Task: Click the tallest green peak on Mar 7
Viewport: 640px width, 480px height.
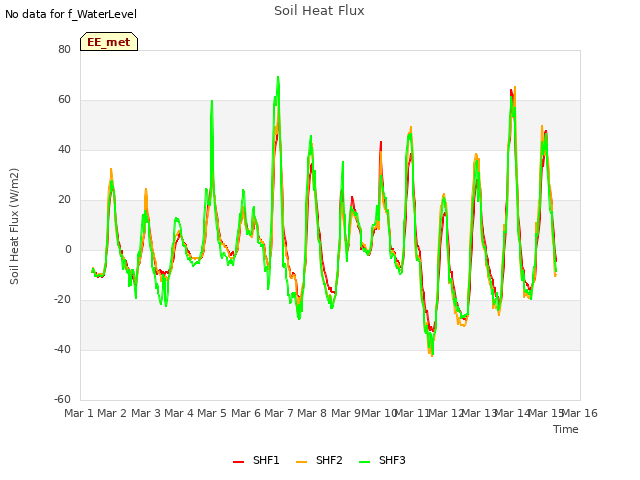Action: (x=278, y=77)
